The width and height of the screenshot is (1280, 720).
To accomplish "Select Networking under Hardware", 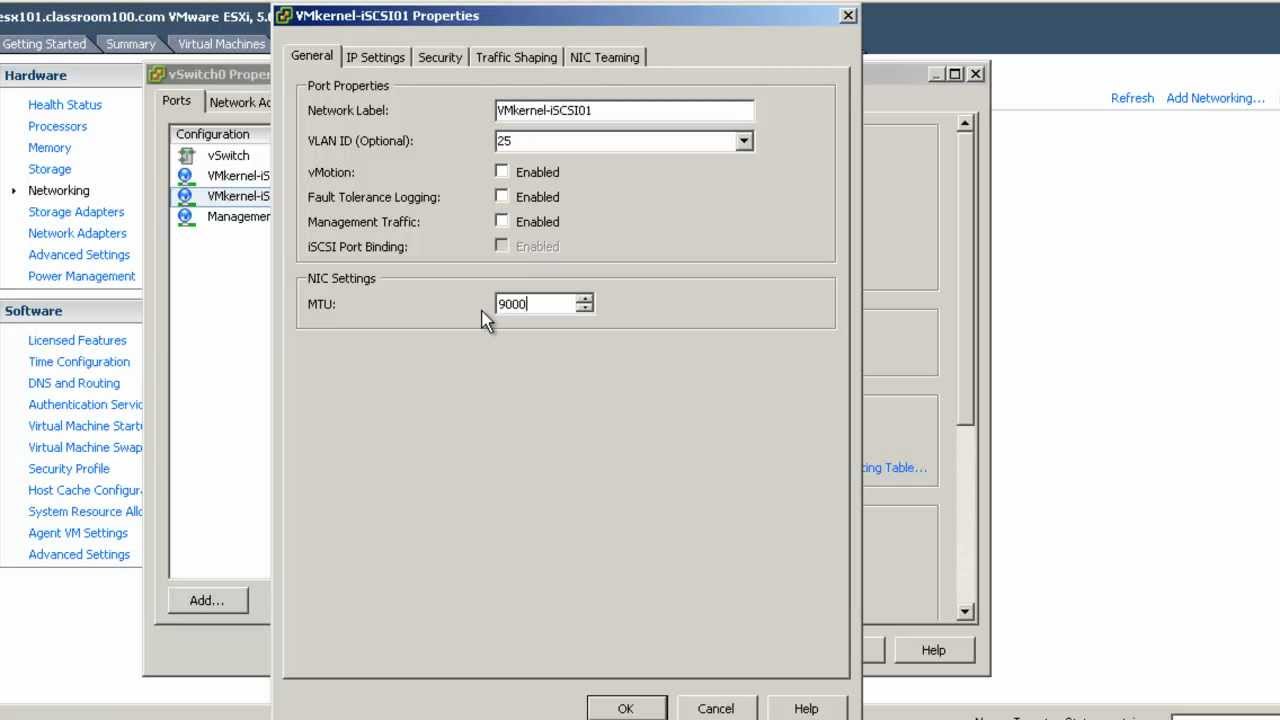I will [59, 190].
